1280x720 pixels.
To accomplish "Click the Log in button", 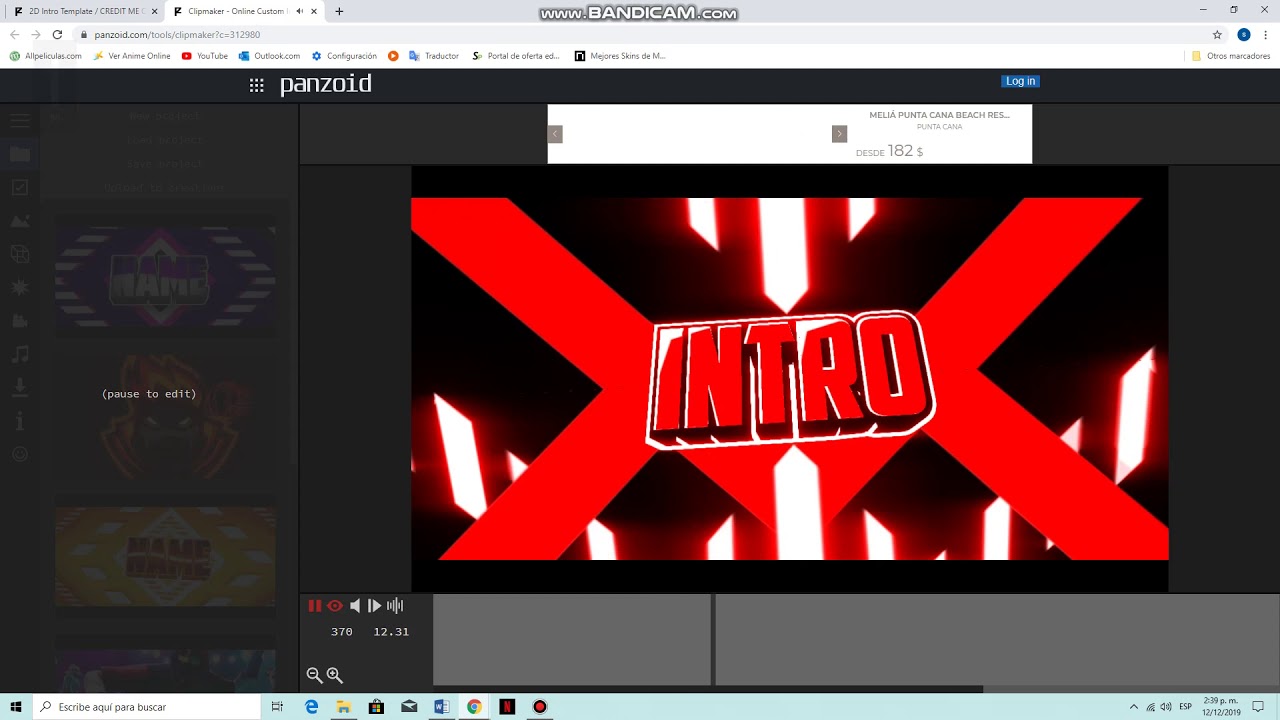I will tap(1020, 81).
